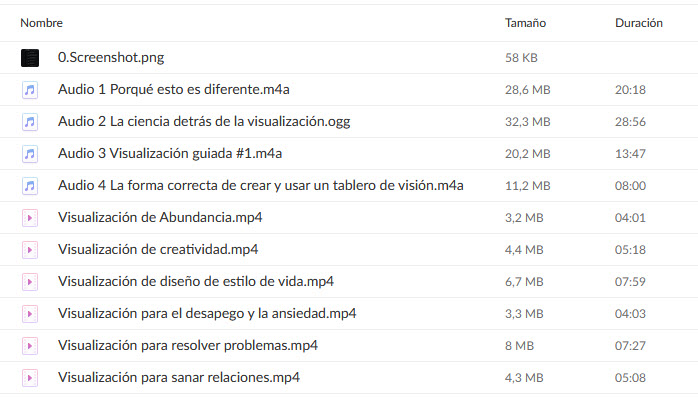Open Audio 1 Porqué esto es diferente.m4a
698x416 pixels.
(x=174, y=89)
